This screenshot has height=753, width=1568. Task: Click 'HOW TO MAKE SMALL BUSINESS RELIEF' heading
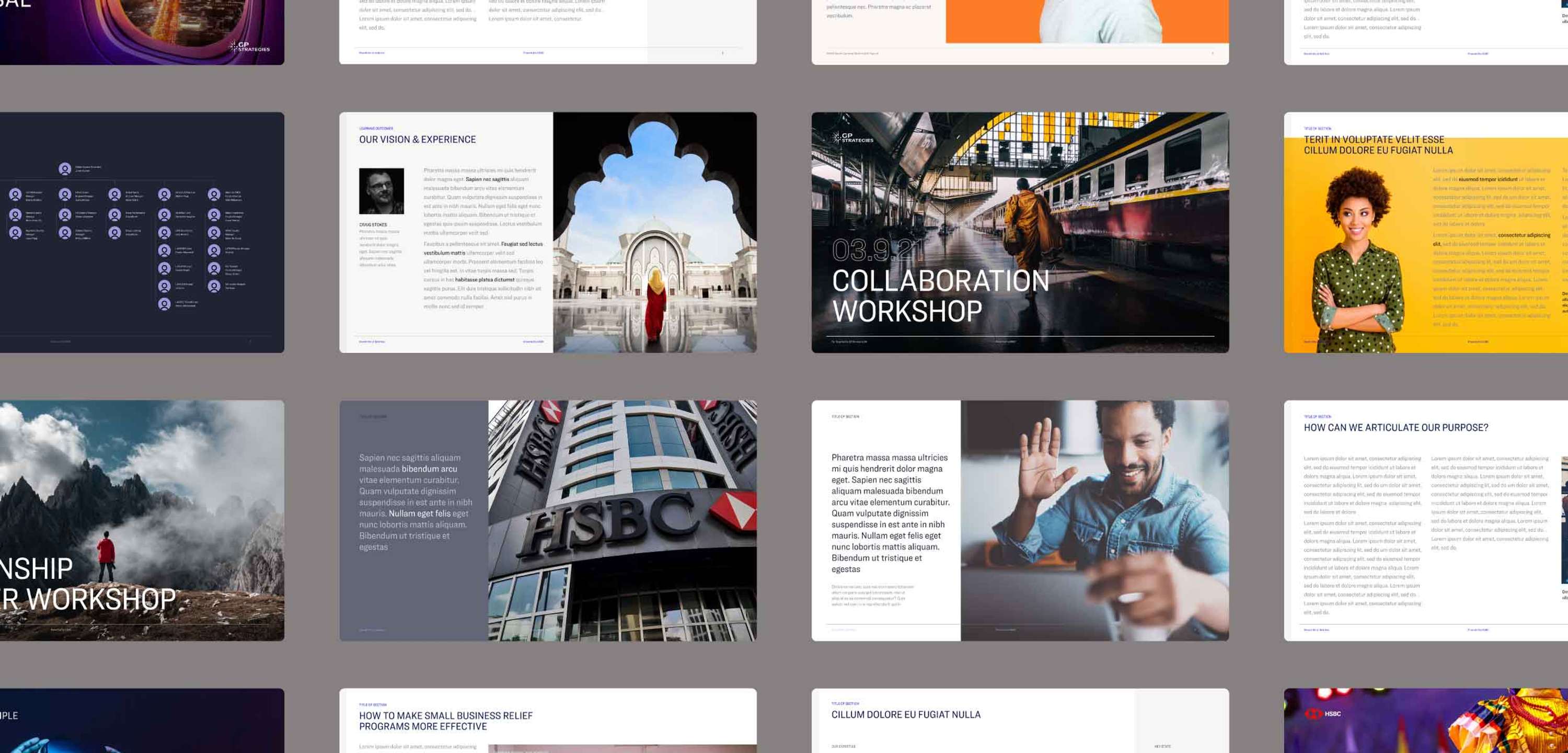click(x=445, y=716)
